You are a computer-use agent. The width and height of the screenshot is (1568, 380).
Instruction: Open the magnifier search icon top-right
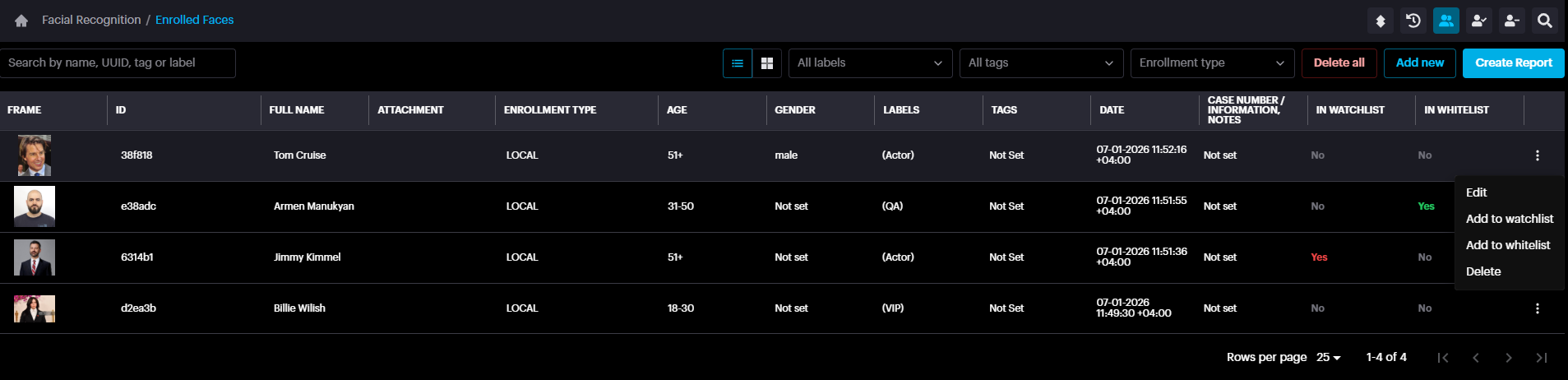tap(1544, 21)
